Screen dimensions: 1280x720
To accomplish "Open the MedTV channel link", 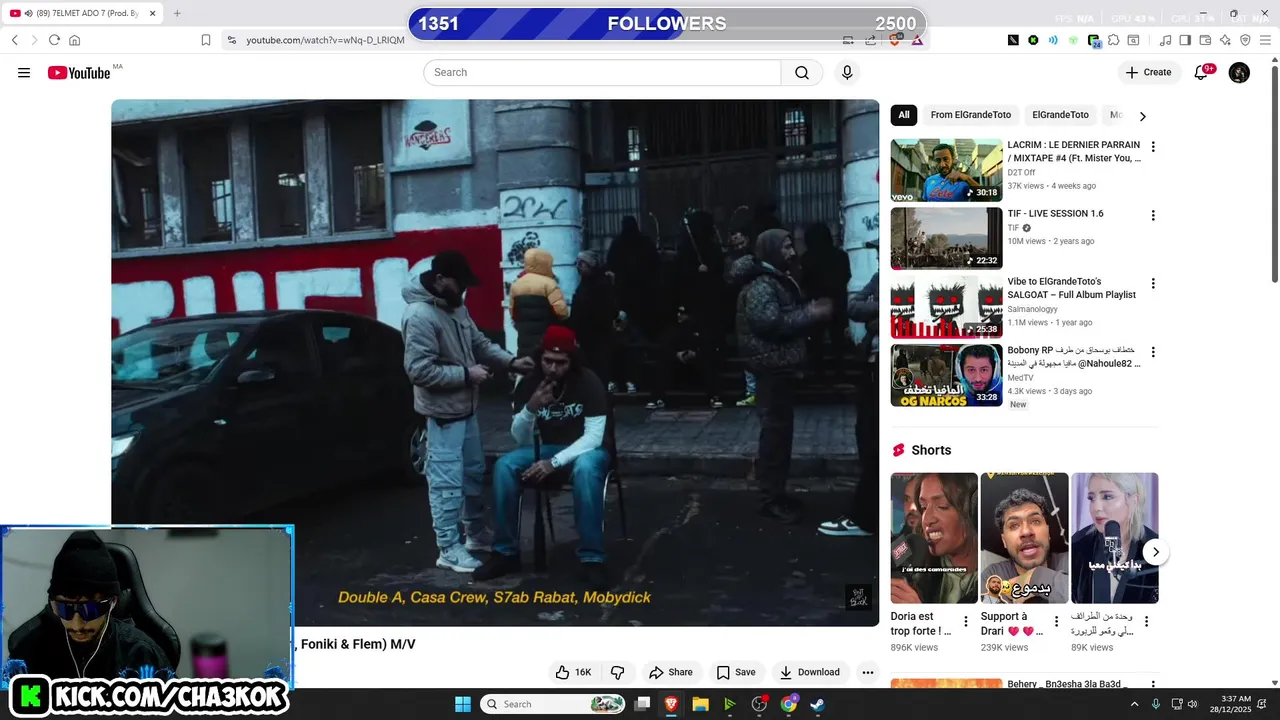I will (x=1020, y=378).
